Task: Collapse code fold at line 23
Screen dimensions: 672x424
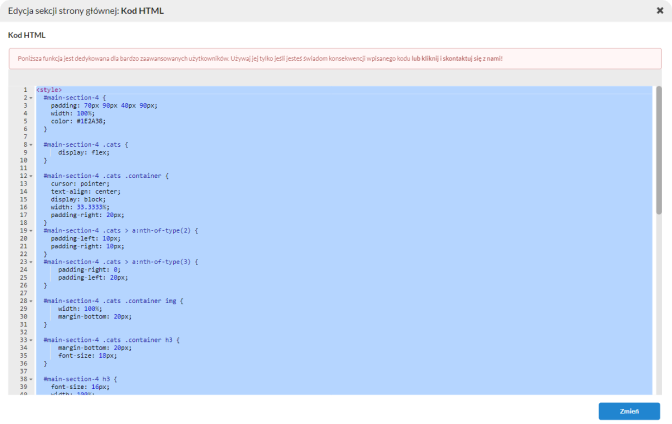Action: pyautogui.click(x=31, y=262)
